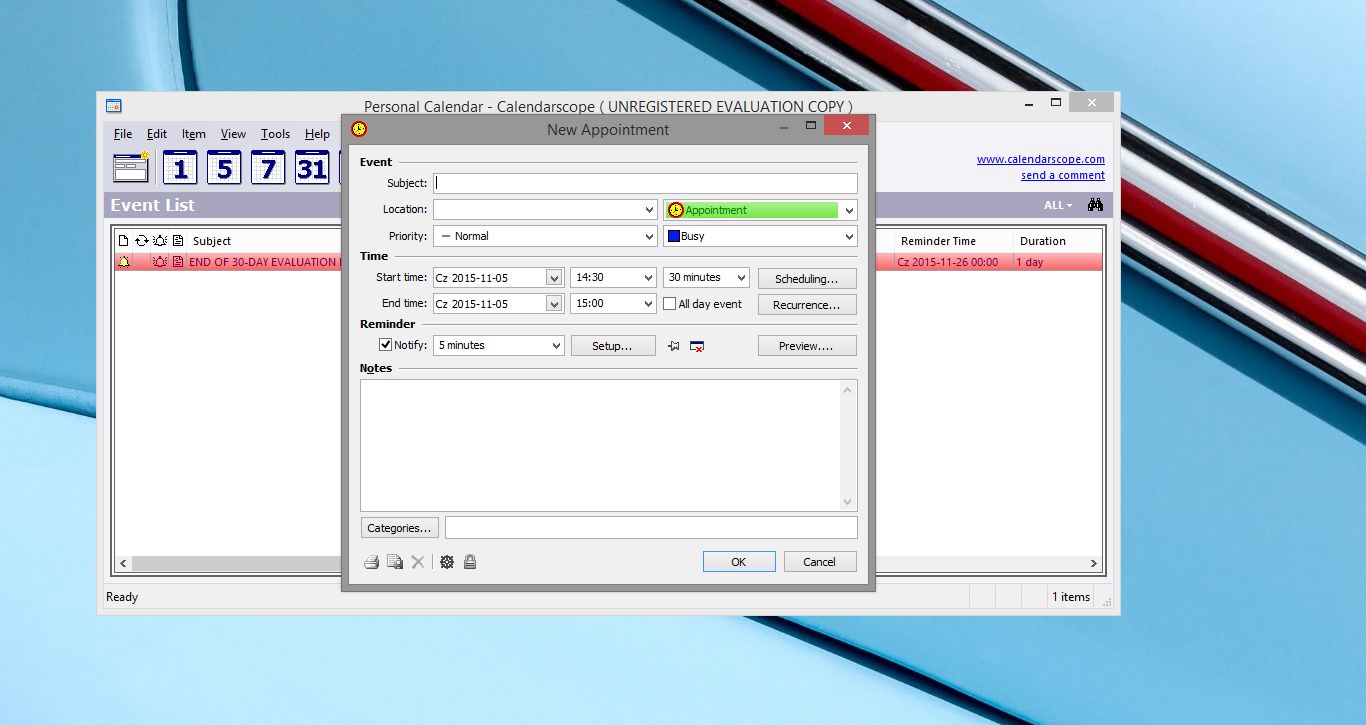Click the new event toolbar icon
The width and height of the screenshot is (1366, 725).
tap(131, 167)
